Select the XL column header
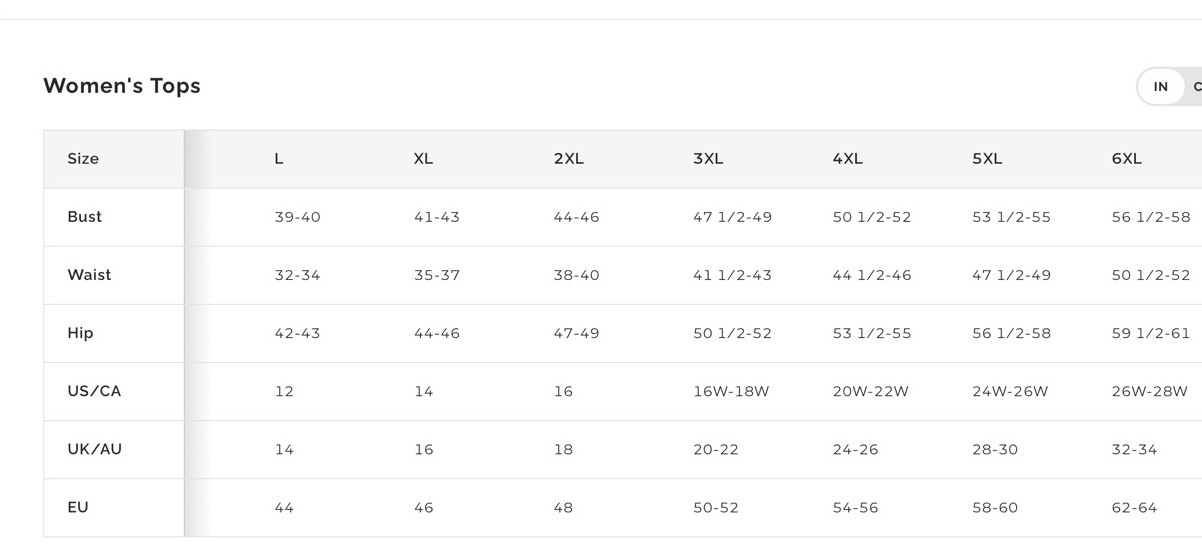 coord(423,159)
